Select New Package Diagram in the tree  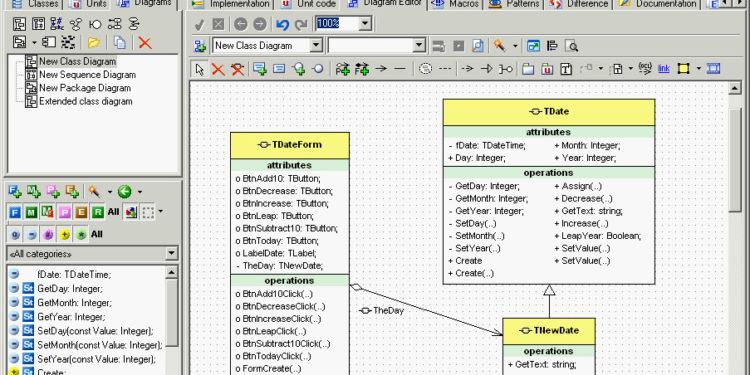click(x=85, y=88)
